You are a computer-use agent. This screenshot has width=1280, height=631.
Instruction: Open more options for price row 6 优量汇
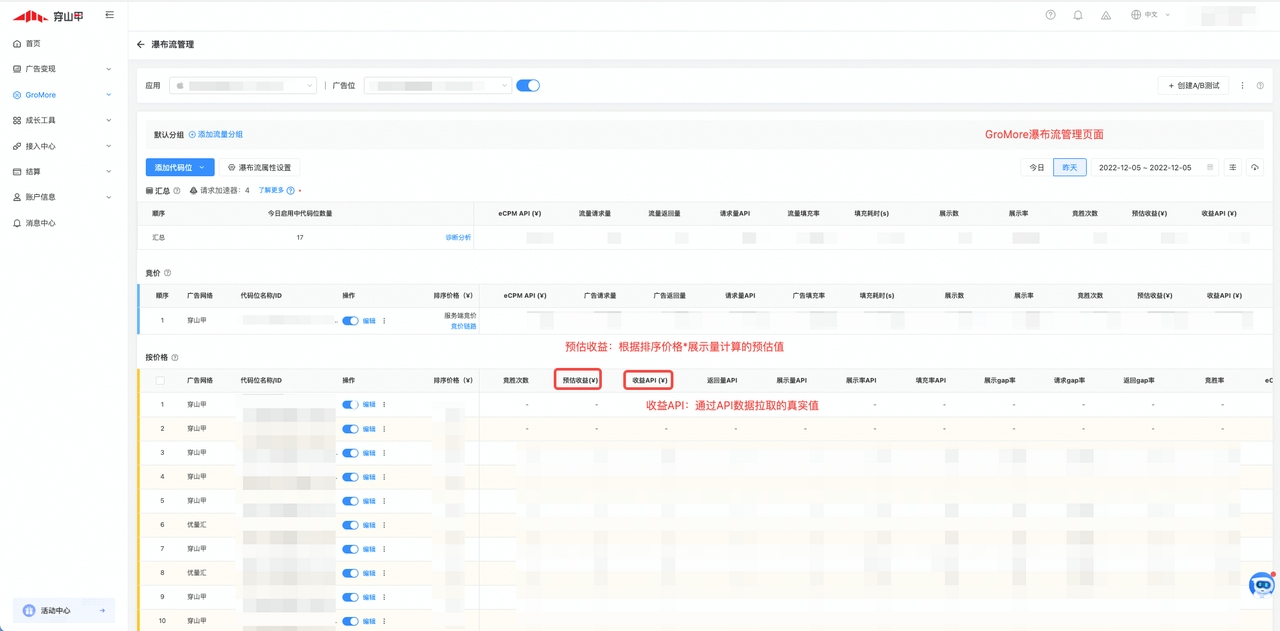click(384, 525)
